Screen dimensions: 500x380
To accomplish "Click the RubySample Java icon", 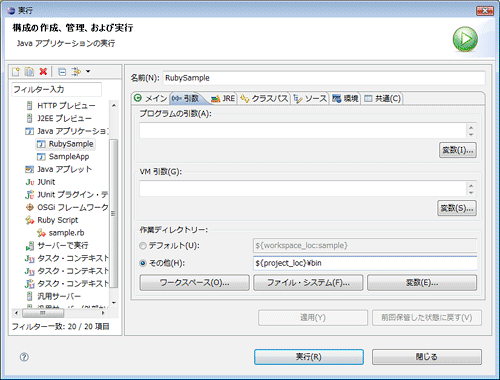I will coord(41,144).
